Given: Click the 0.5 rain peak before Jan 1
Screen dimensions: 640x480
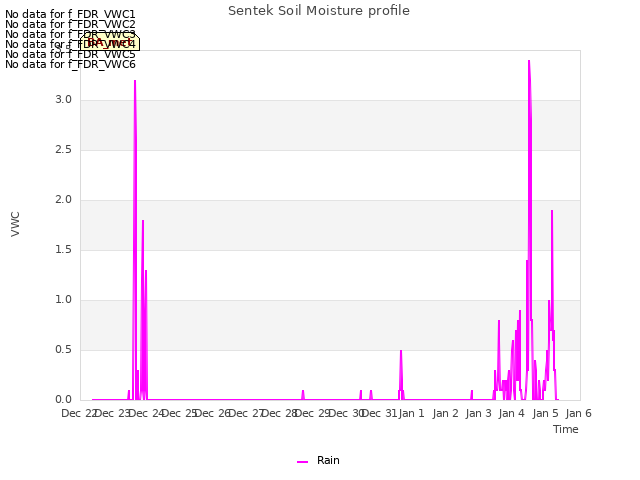Looking at the screenshot, I should [401, 351].
